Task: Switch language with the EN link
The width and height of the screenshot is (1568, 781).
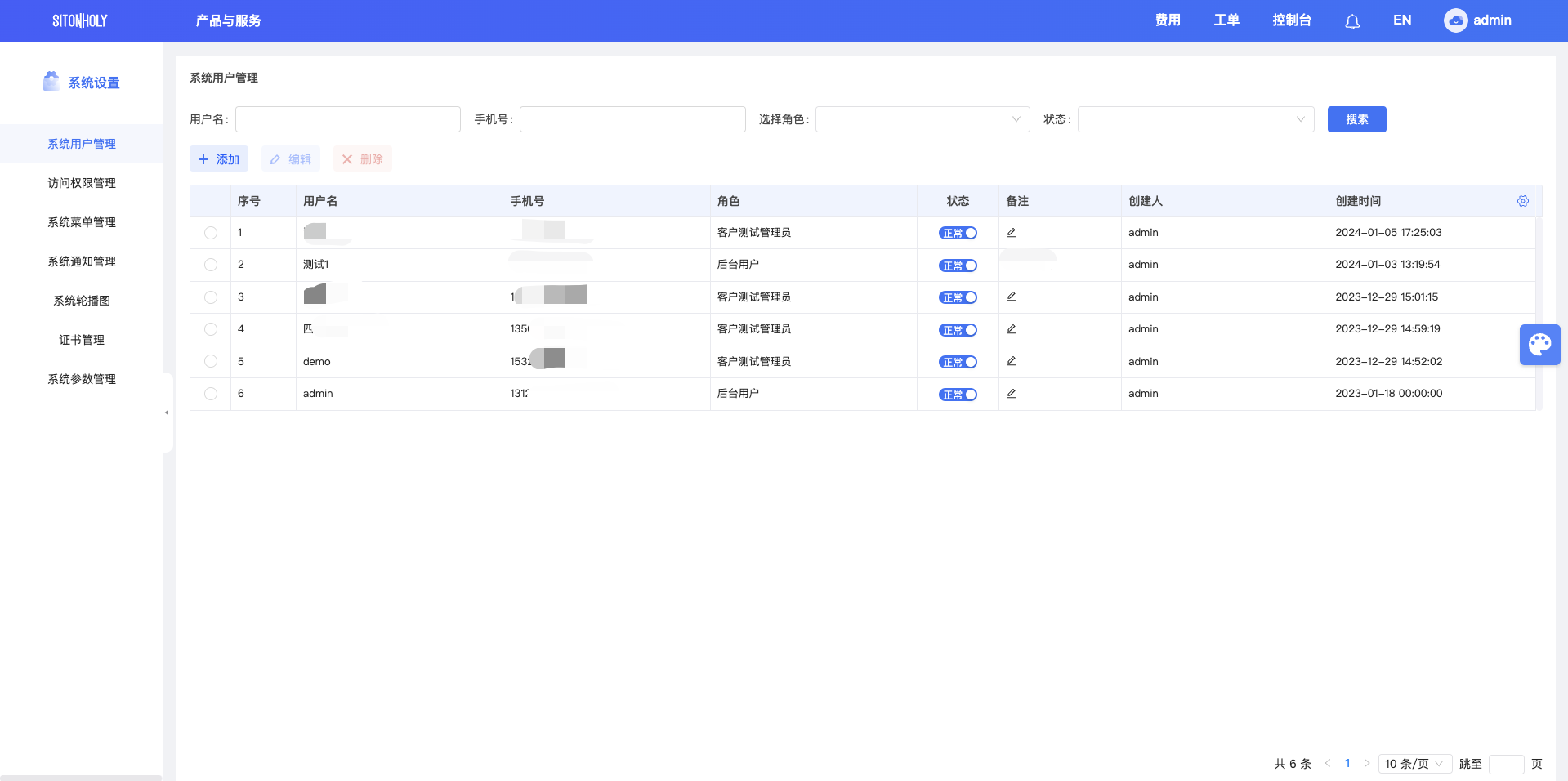Action: 1402,20
